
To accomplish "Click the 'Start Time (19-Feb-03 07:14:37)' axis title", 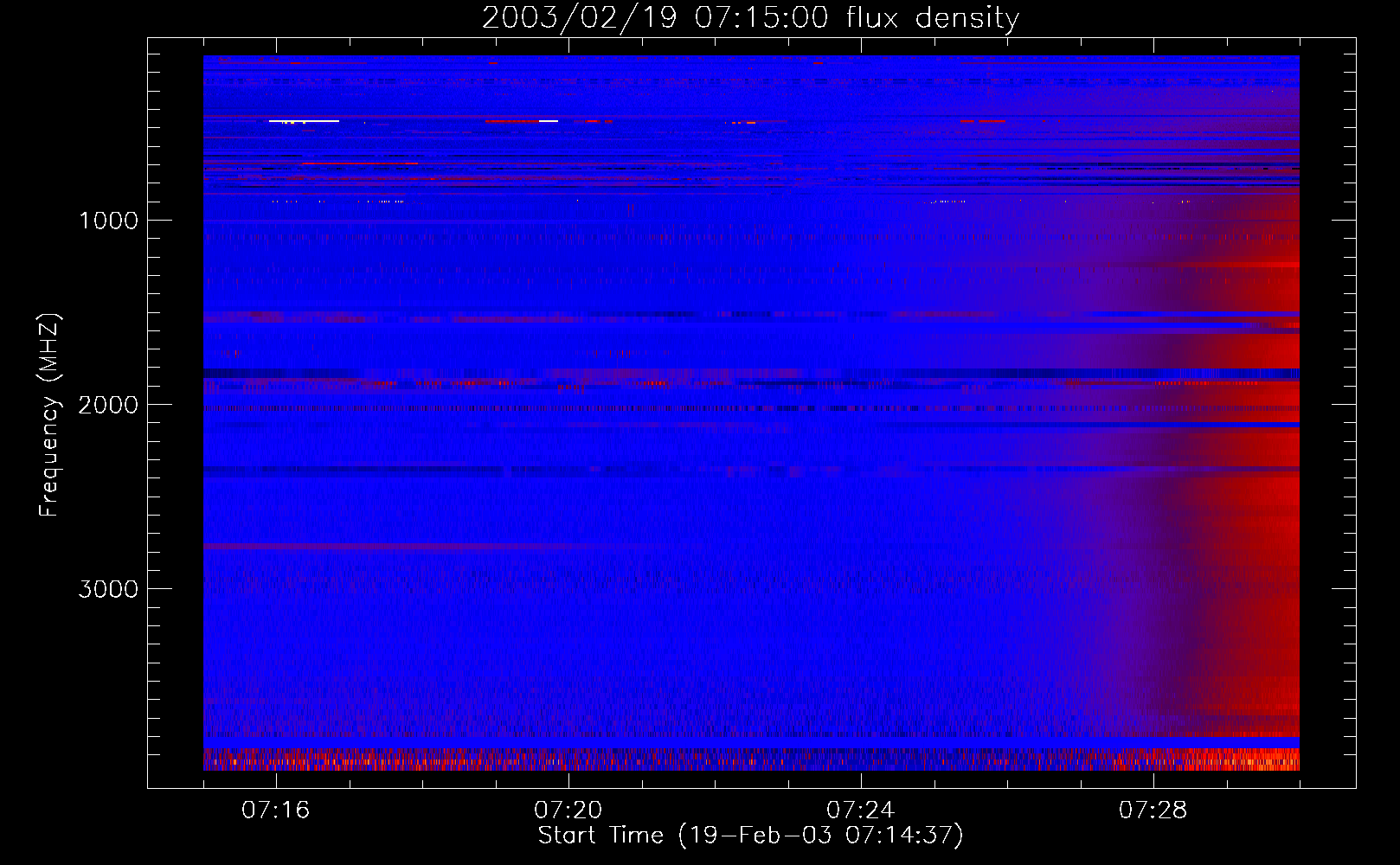I will click(x=750, y=836).
